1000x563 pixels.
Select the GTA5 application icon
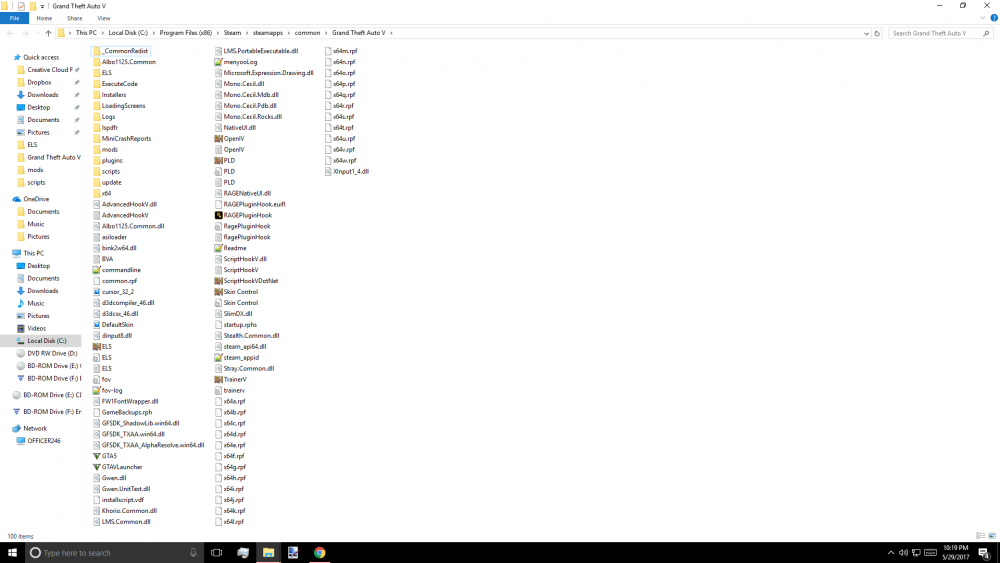[x=96, y=456]
